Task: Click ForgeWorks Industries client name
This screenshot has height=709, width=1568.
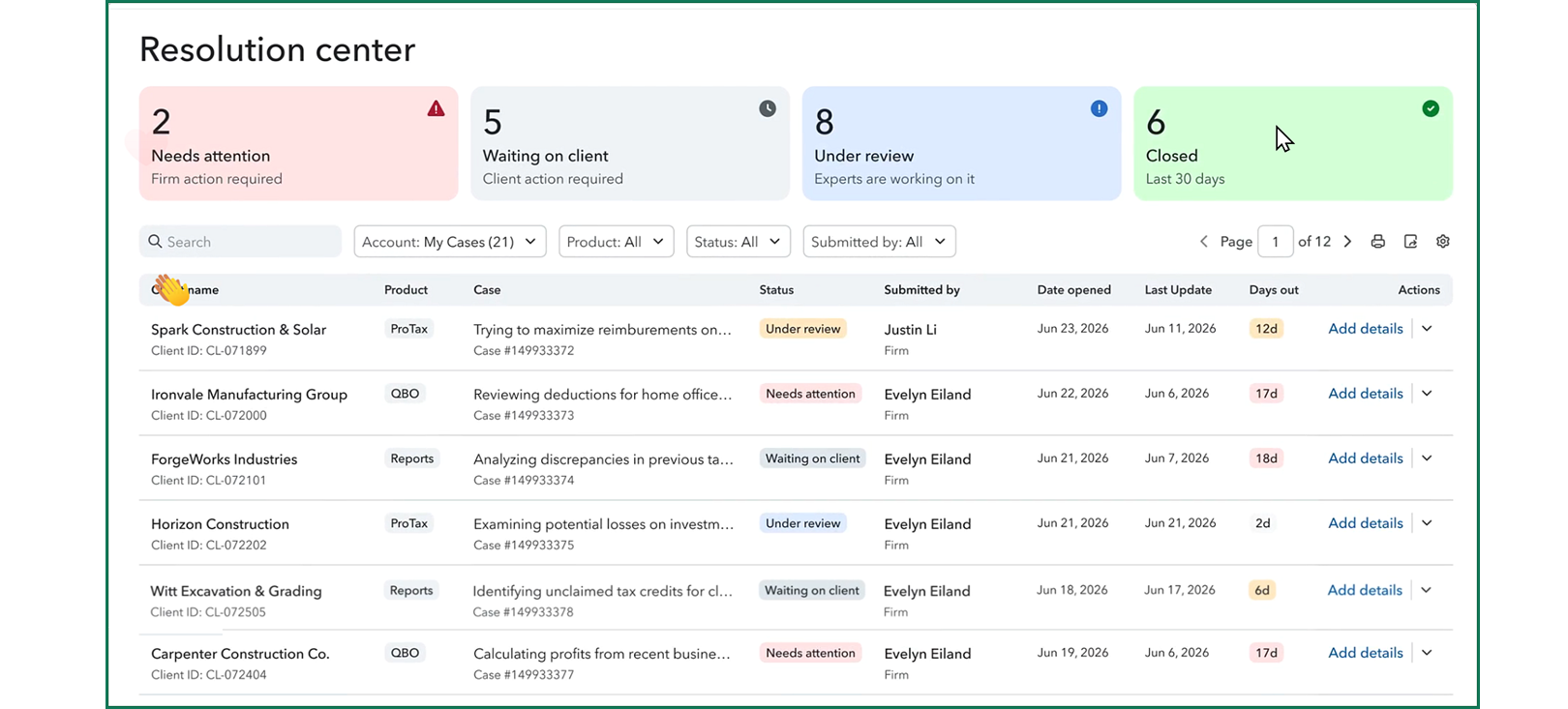Action: click(x=224, y=459)
